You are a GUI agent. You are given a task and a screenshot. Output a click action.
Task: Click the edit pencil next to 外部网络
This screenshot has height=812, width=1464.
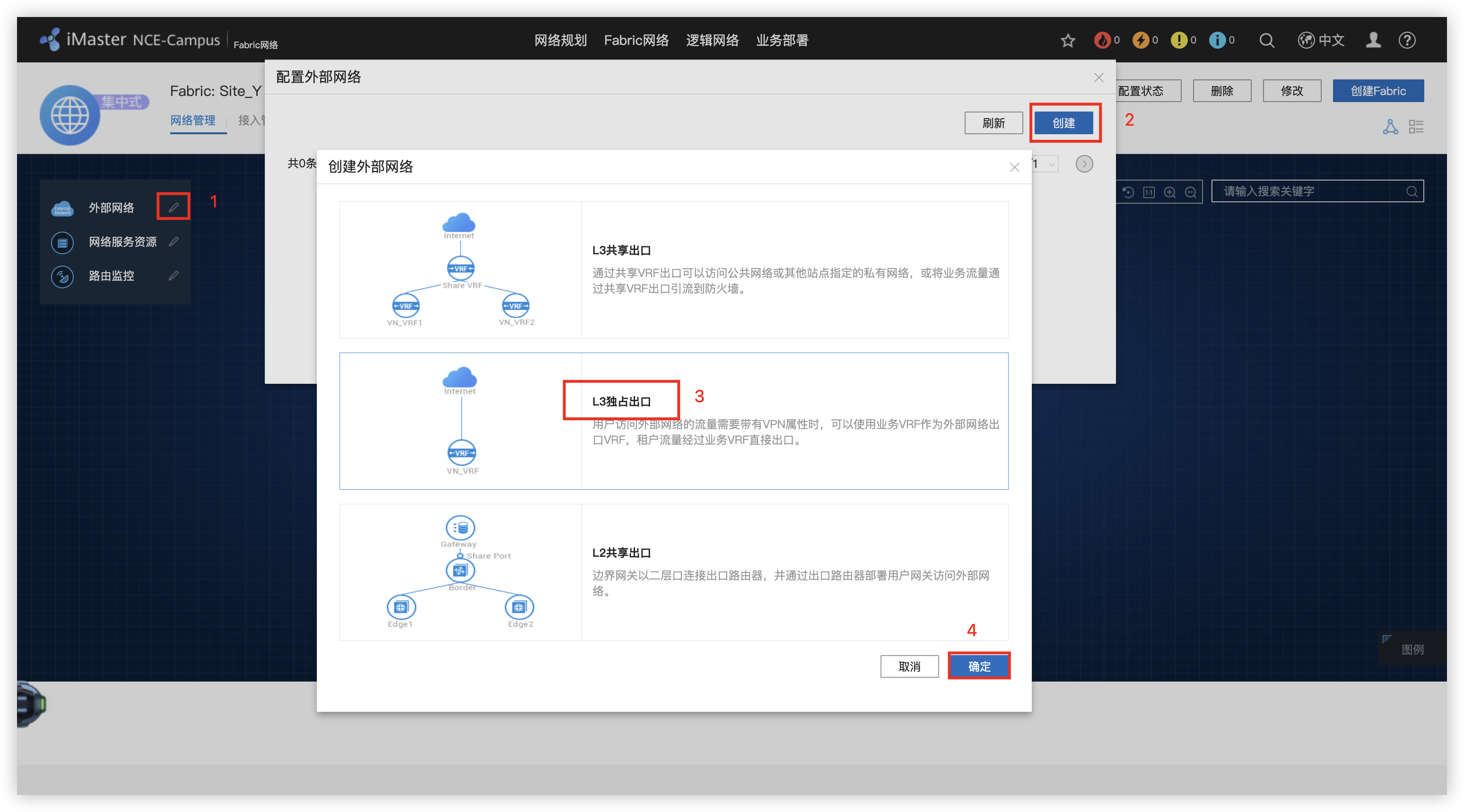(x=174, y=207)
